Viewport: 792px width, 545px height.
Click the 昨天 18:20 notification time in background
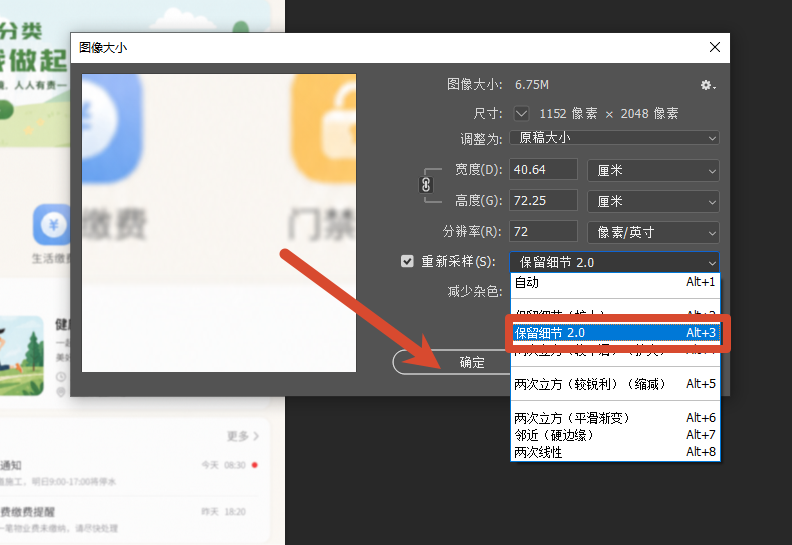pos(223,512)
